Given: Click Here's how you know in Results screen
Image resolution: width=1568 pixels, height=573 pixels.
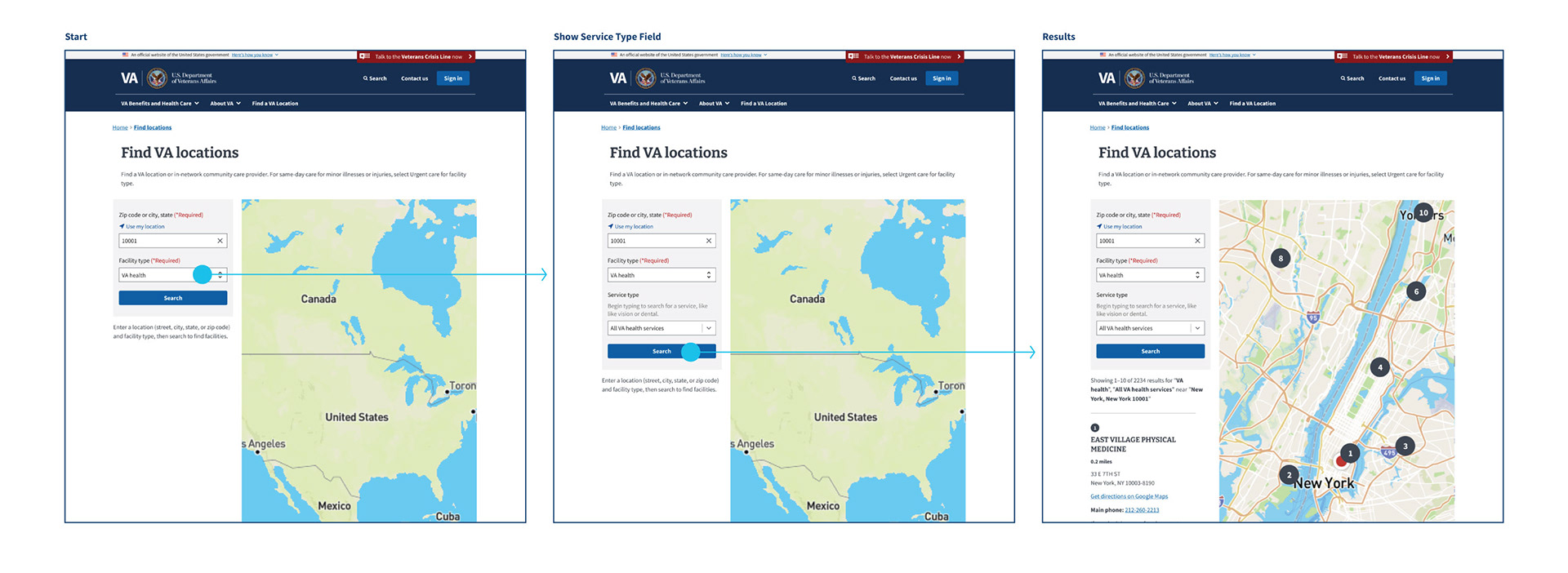Looking at the screenshot, I should [1232, 55].
